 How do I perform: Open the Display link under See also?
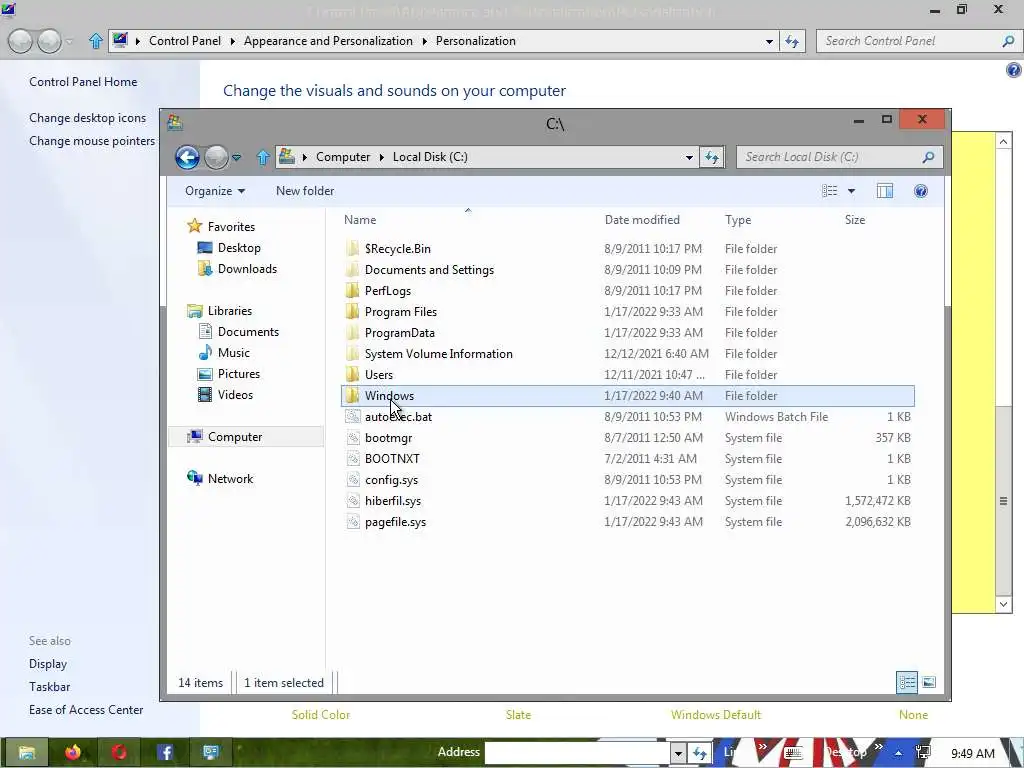[x=48, y=664]
